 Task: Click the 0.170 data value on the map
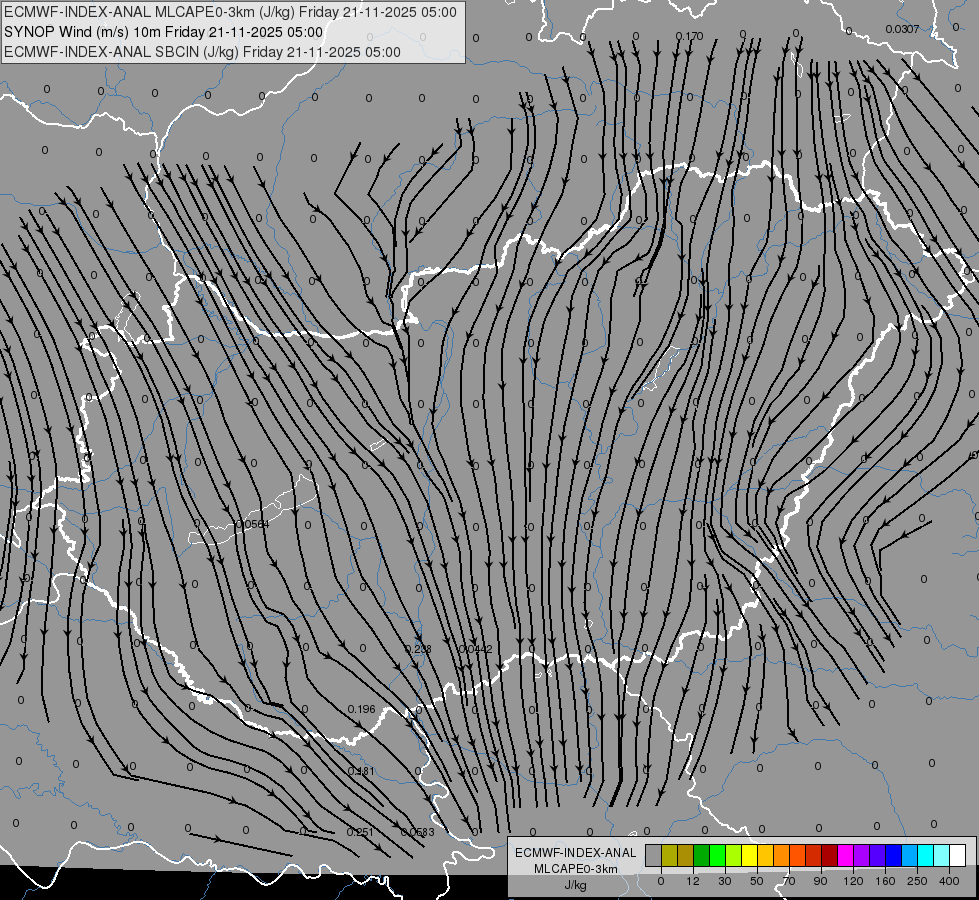click(689, 36)
